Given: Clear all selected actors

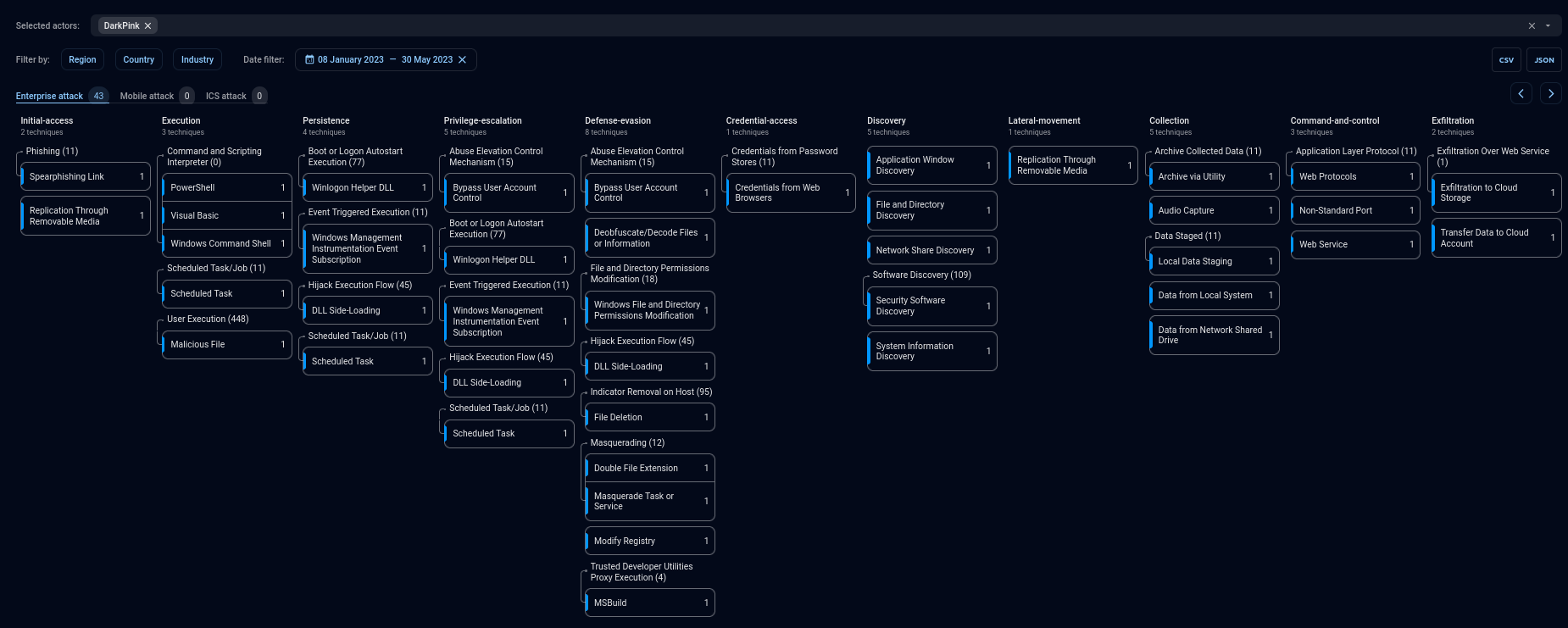Looking at the screenshot, I should (x=1532, y=25).
